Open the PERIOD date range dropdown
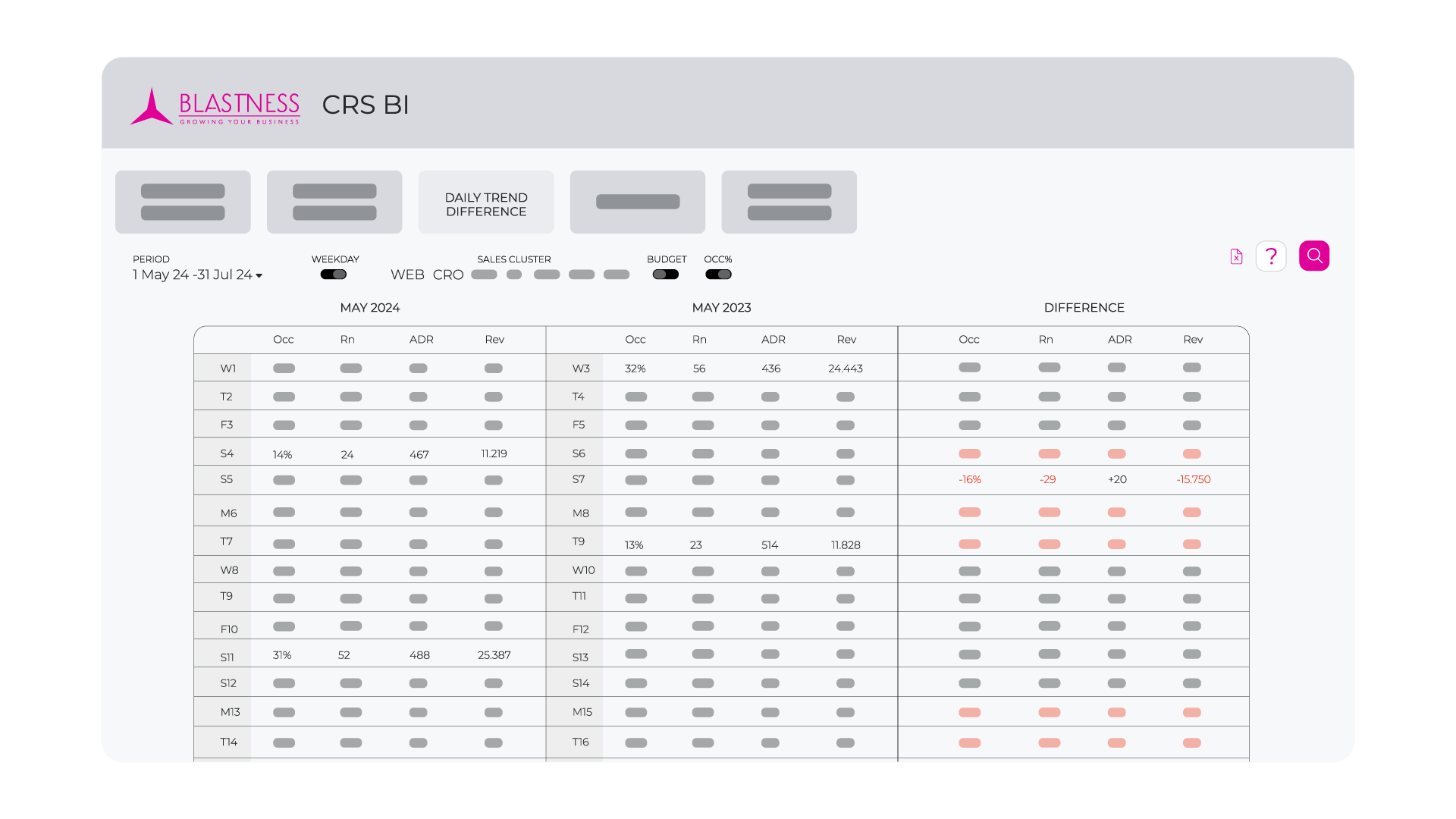1456x819 pixels. click(x=193, y=275)
